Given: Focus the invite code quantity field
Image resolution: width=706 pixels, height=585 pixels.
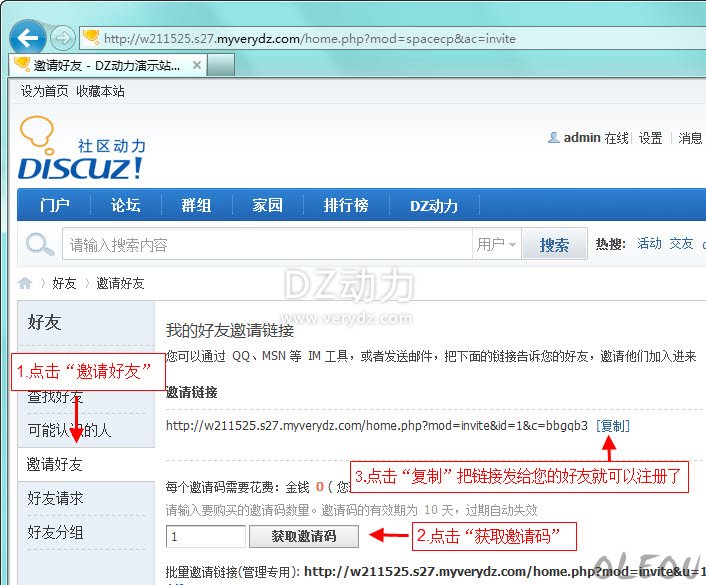Looking at the screenshot, I should (x=205, y=536).
